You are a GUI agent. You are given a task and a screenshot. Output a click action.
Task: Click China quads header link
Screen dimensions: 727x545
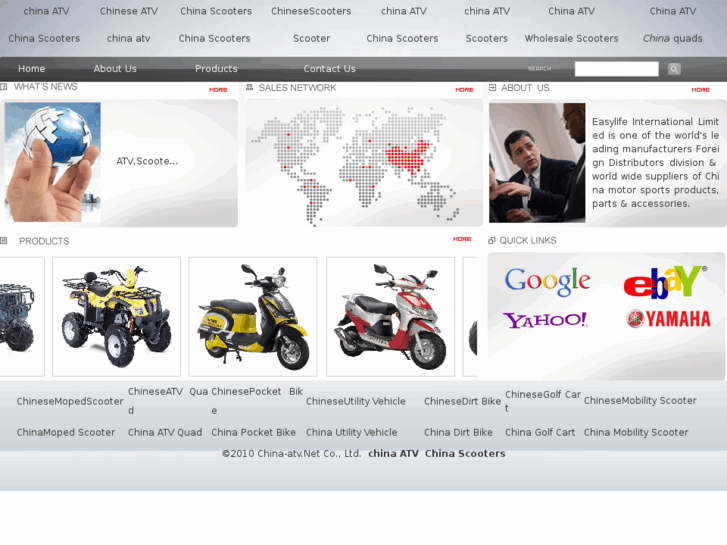click(672, 38)
